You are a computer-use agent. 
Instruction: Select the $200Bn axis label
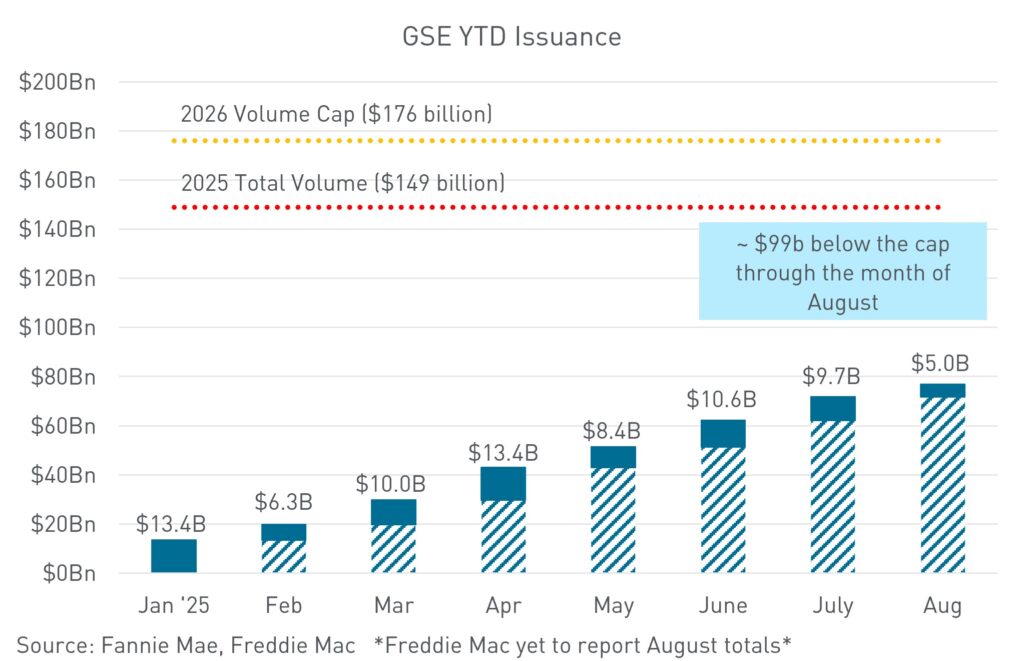pos(57,82)
